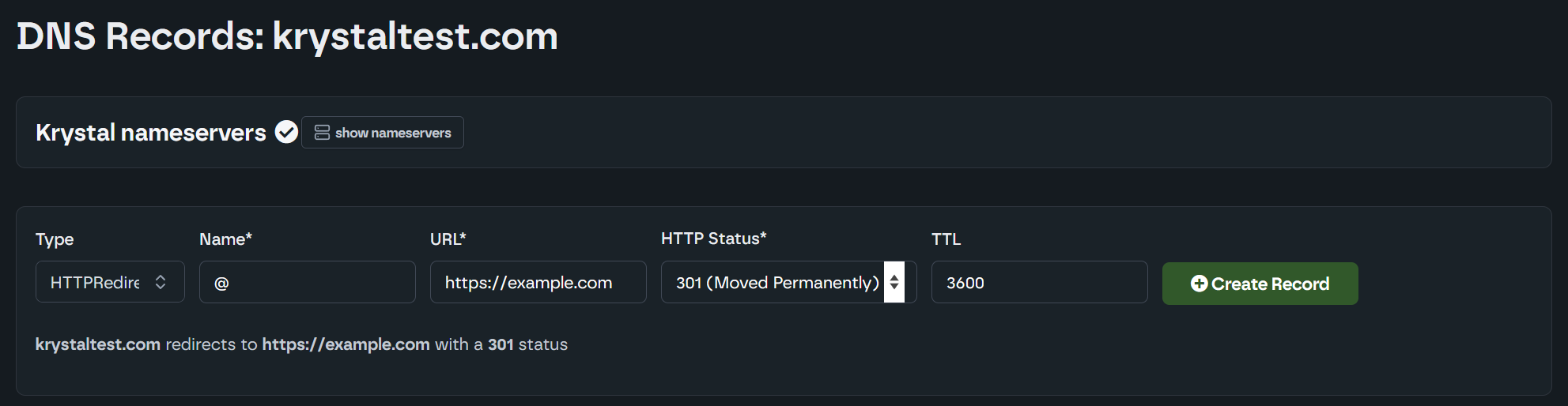Click the HTTP Status spinner arrows
Image resolution: width=1568 pixels, height=406 pixels.
point(894,282)
